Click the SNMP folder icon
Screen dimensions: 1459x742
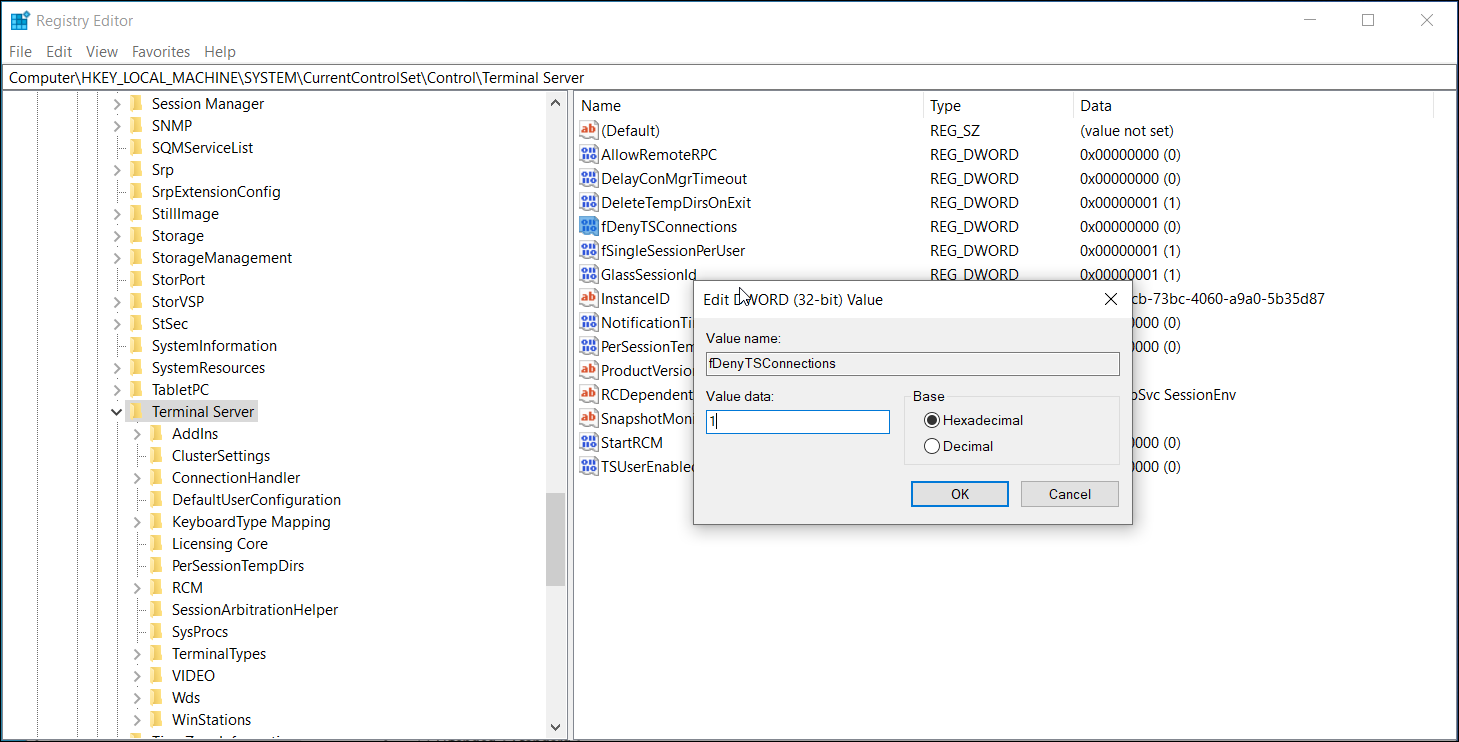coord(136,126)
